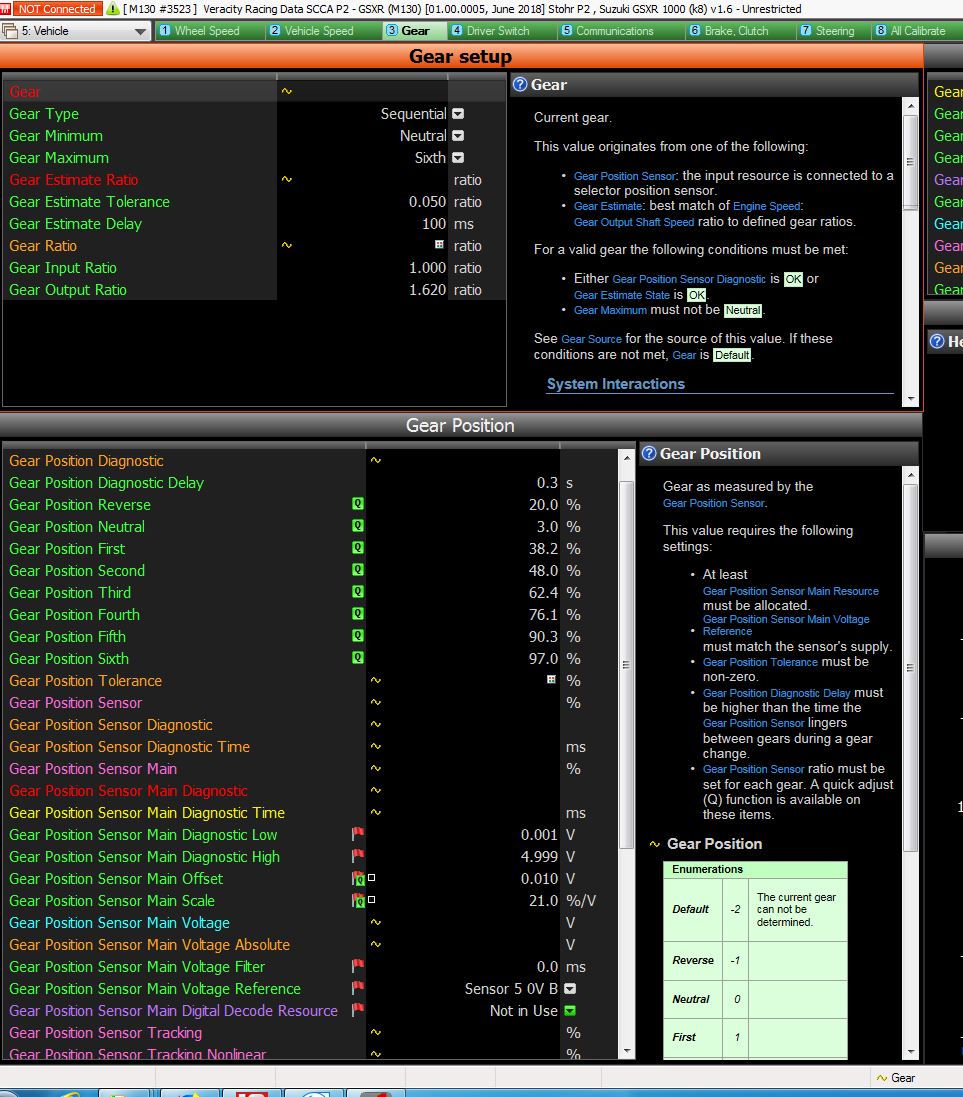The width and height of the screenshot is (963, 1097).
Task: Open the table icon in the Gear Ratio row
Action: [440, 245]
